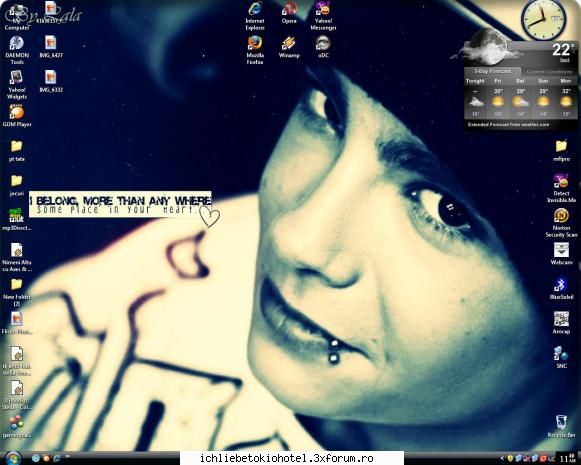The height and width of the screenshot is (465, 581).
Task: Click the analog clock widget
Action: point(544,19)
